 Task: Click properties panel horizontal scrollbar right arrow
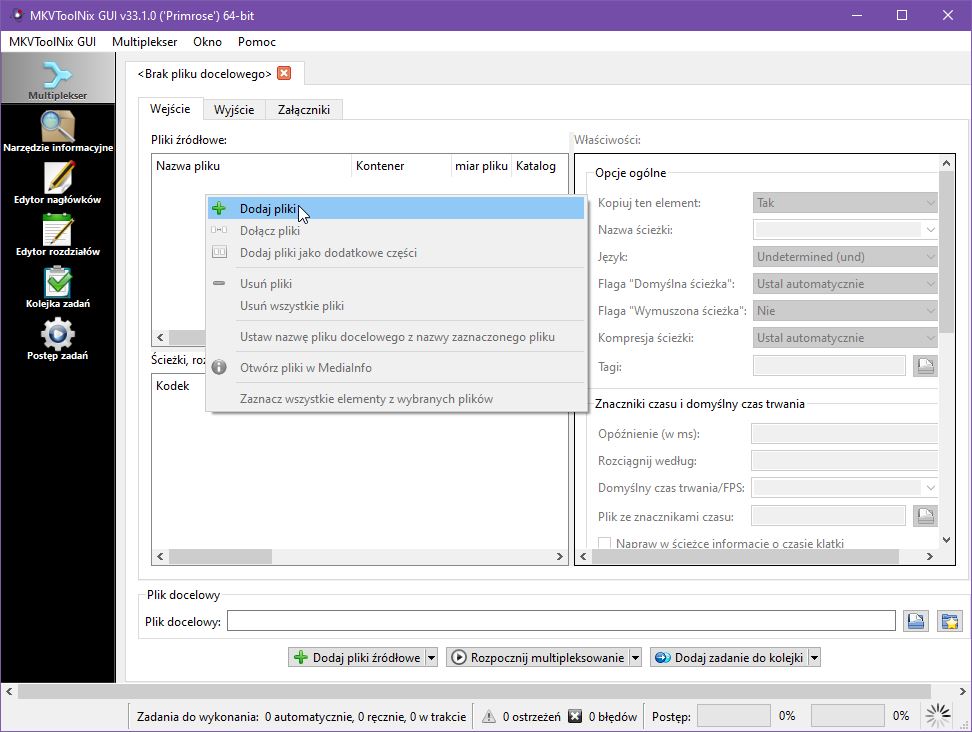[930, 557]
